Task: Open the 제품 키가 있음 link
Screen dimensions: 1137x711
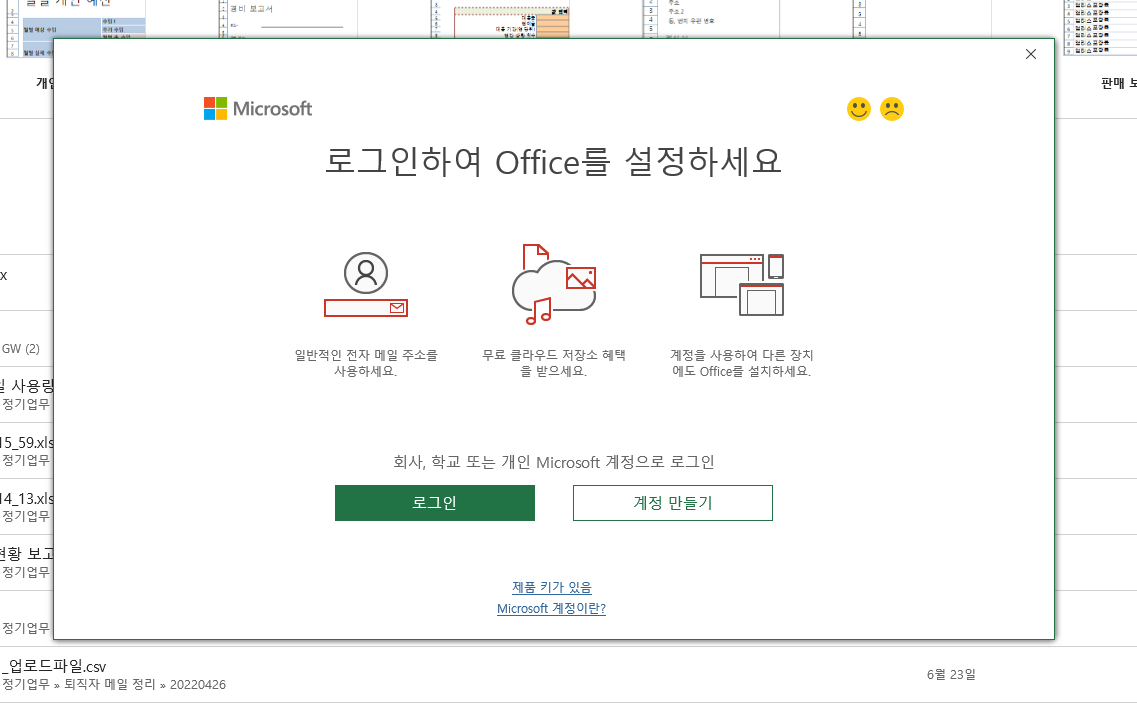Action: point(552,587)
